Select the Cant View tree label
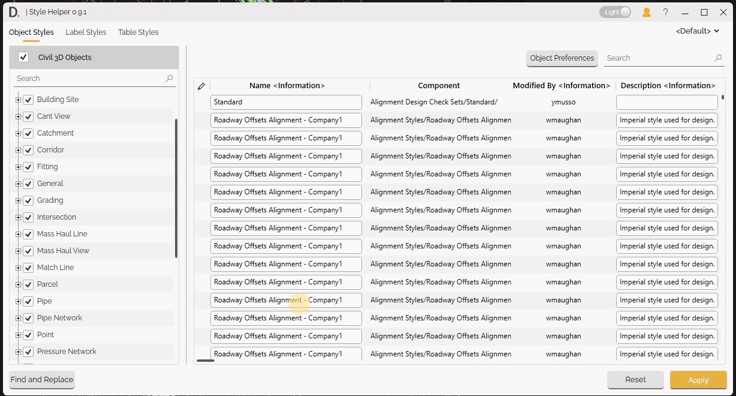This screenshot has height=396, width=736. point(54,116)
